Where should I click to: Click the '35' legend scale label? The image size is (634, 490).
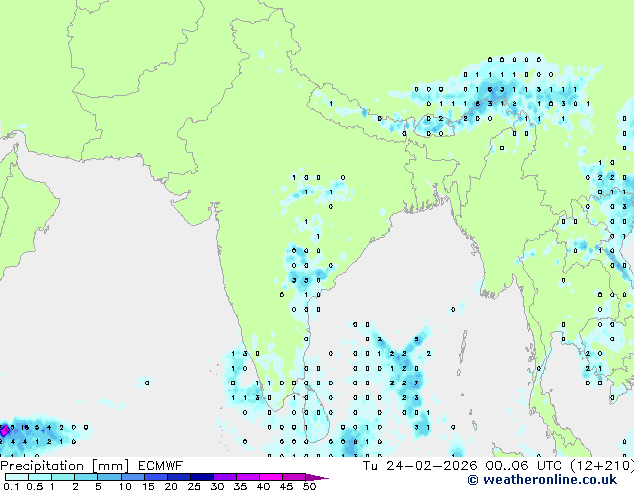click(240, 486)
